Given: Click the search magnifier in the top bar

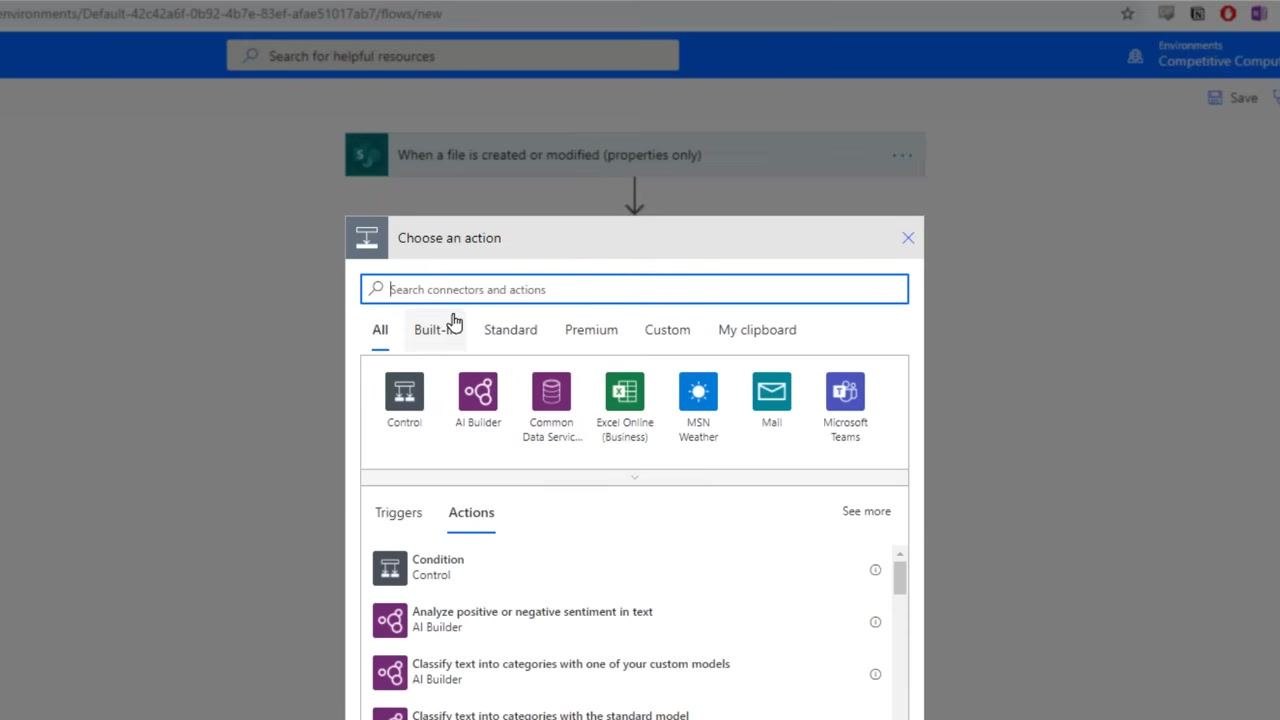Looking at the screenshot, I should (252, 56).
